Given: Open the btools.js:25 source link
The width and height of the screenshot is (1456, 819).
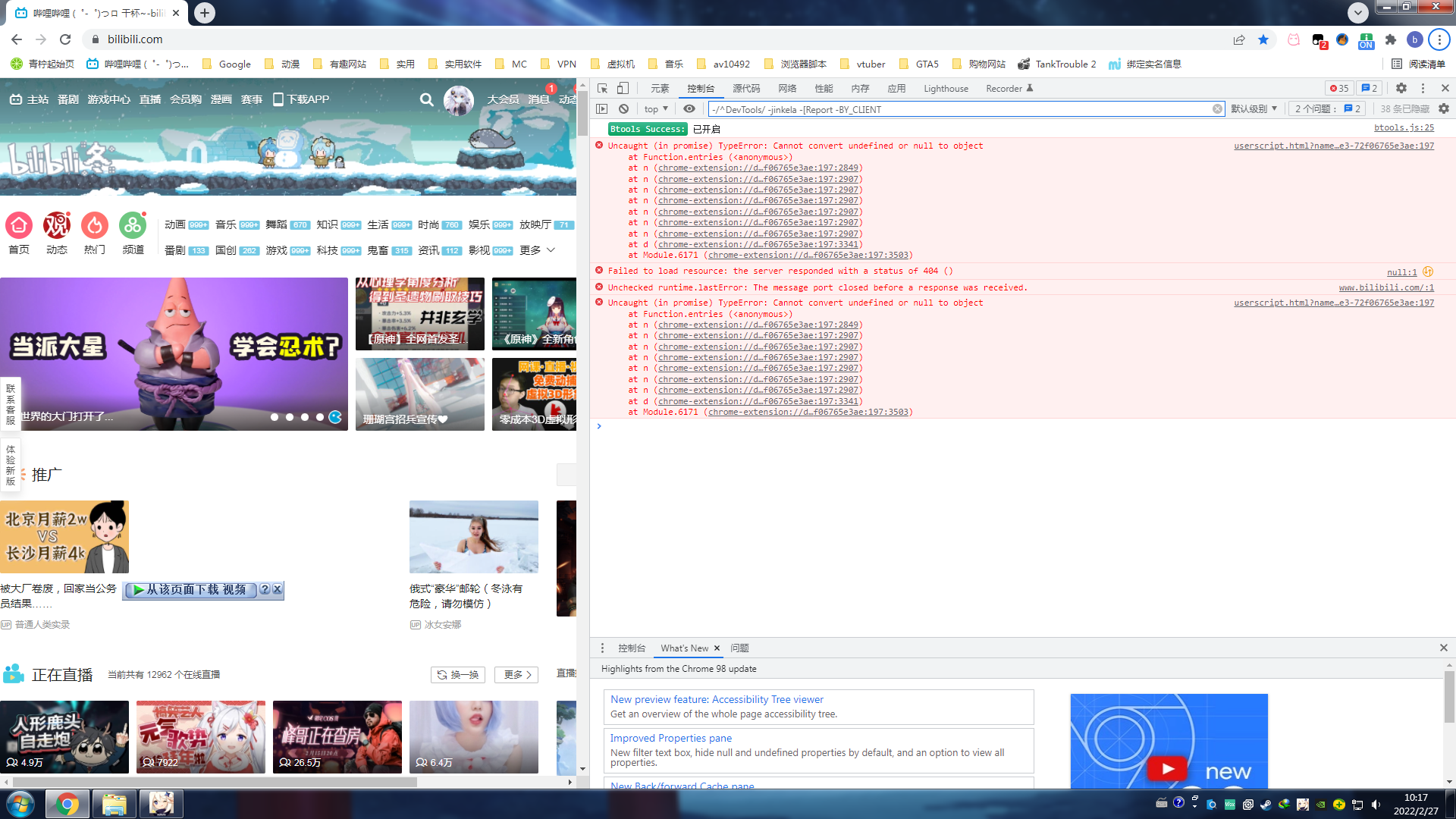Looking at the screenshot, I should tap(1404, 128).
